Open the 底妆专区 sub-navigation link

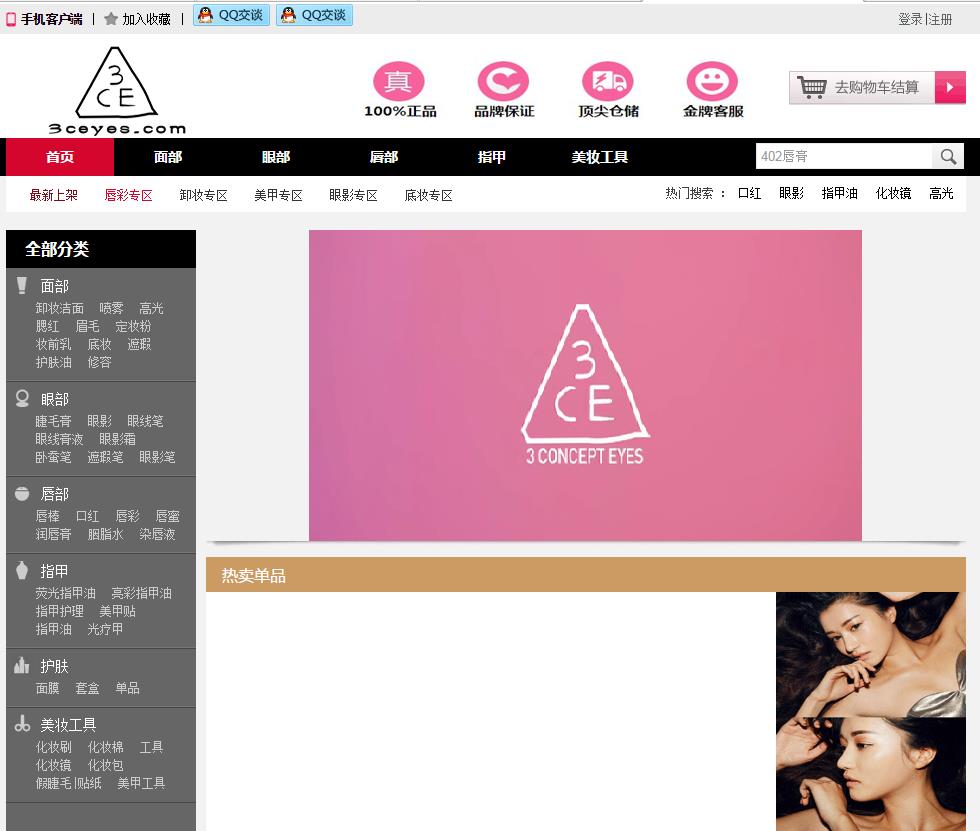[x=429, y=195]
